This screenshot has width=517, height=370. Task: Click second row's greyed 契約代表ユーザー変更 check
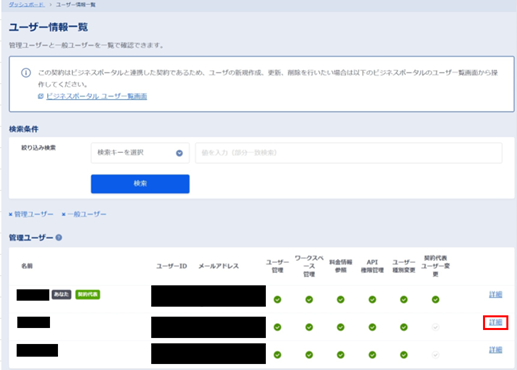[435, 327]
